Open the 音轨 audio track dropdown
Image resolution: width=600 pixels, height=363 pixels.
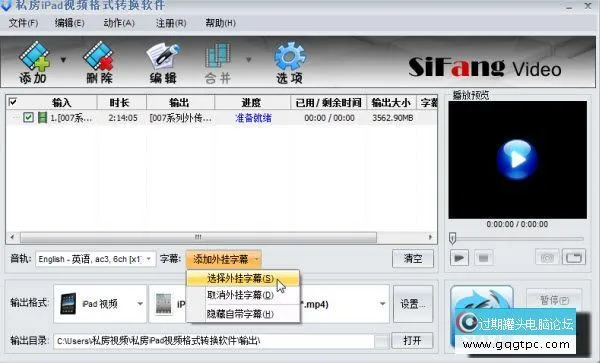(96, 259)
